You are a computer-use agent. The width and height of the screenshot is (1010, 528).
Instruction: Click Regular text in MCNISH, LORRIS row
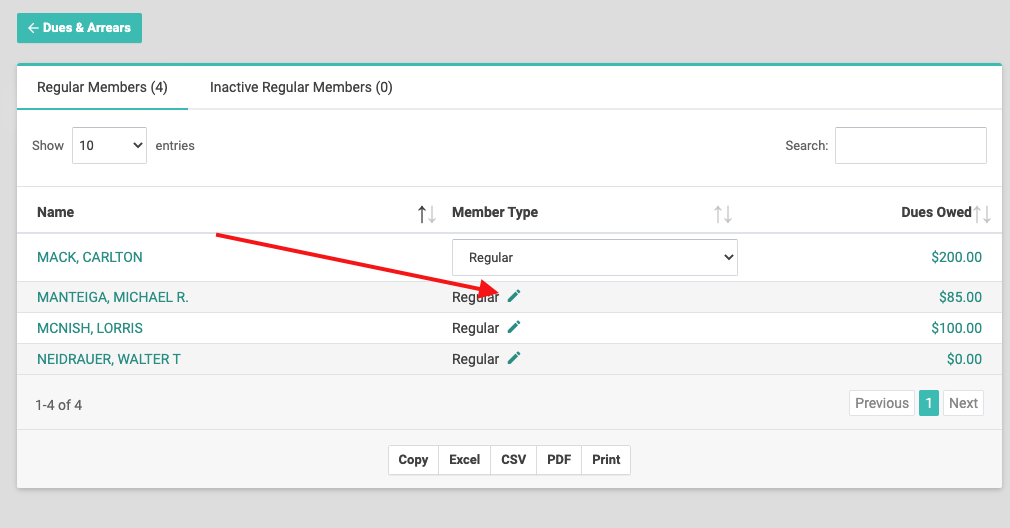coord(475,328)
